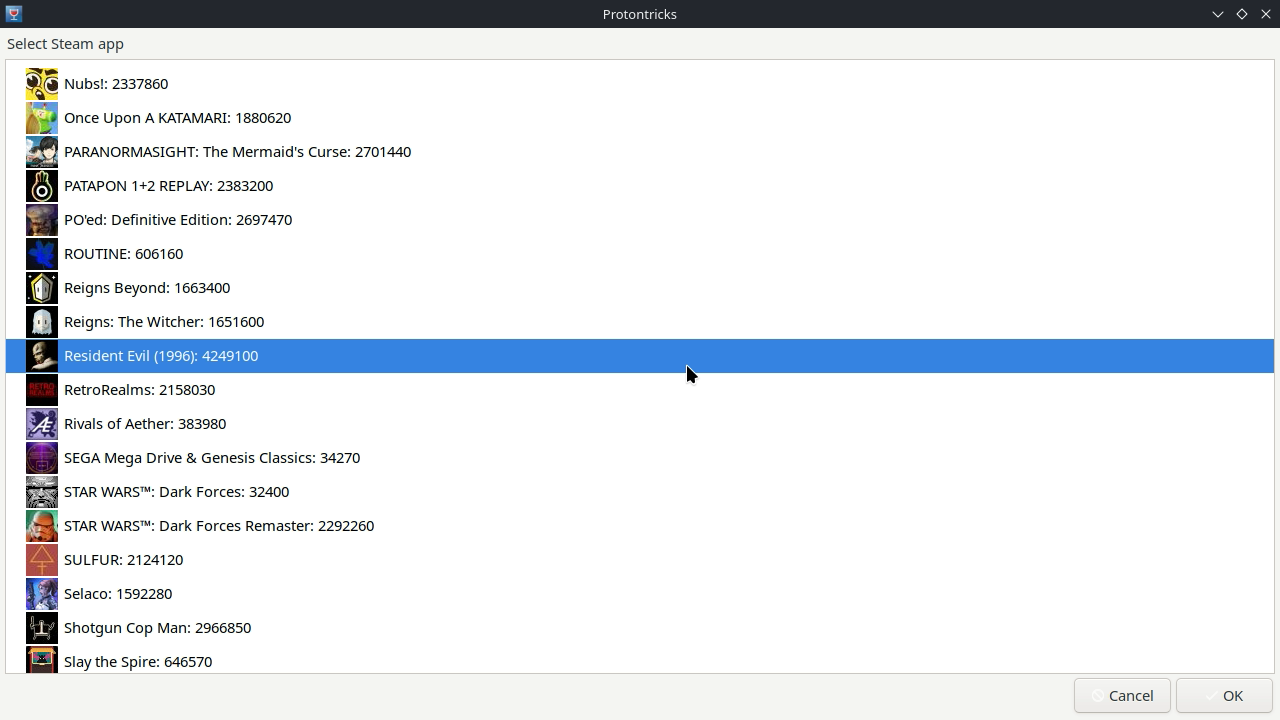Viewport: 1280px width, 720px height.
Task: Pick SEGA Mega Drive & Genesis Classics
Action: click(212, 458)
